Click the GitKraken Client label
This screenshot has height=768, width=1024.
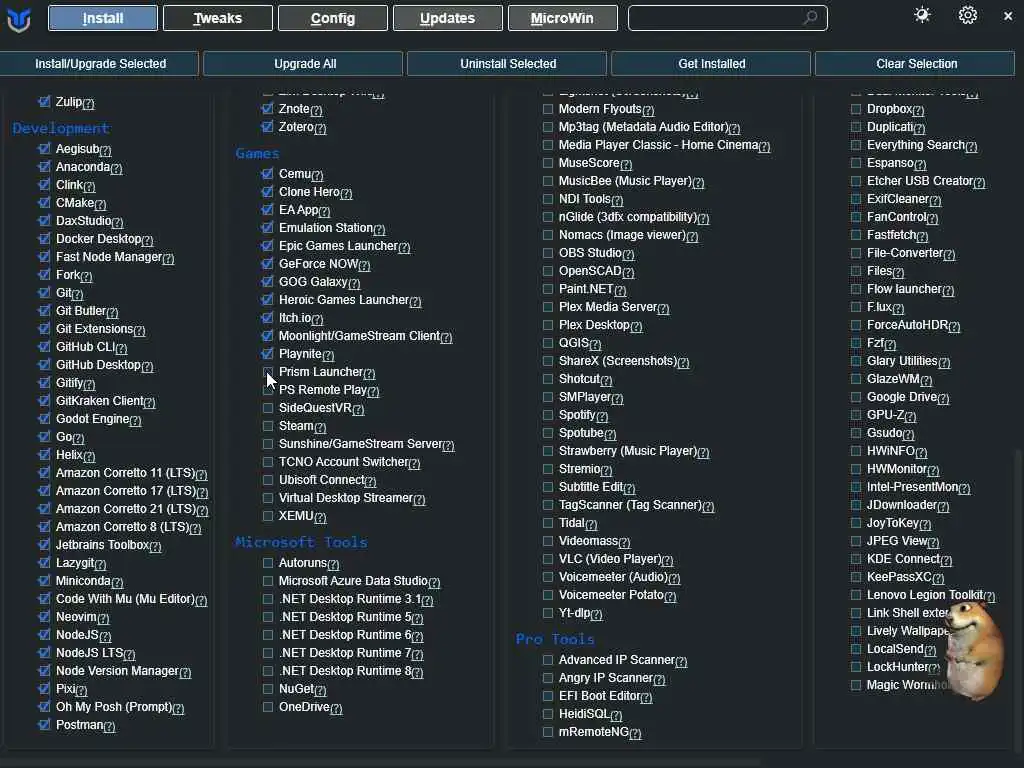pyautogui.click(x=99, y=401)
